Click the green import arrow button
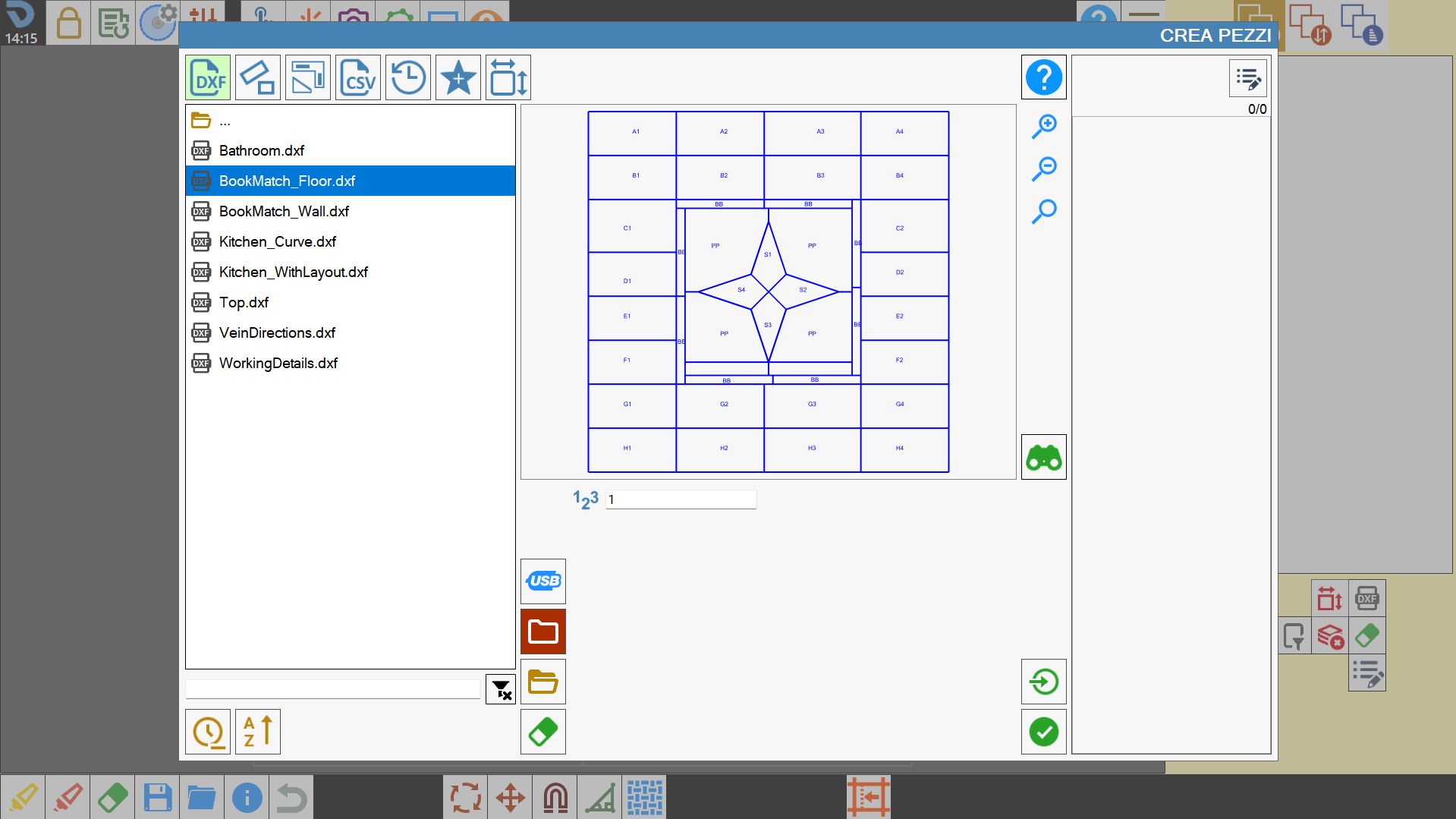 click(x=1044, y=682)
